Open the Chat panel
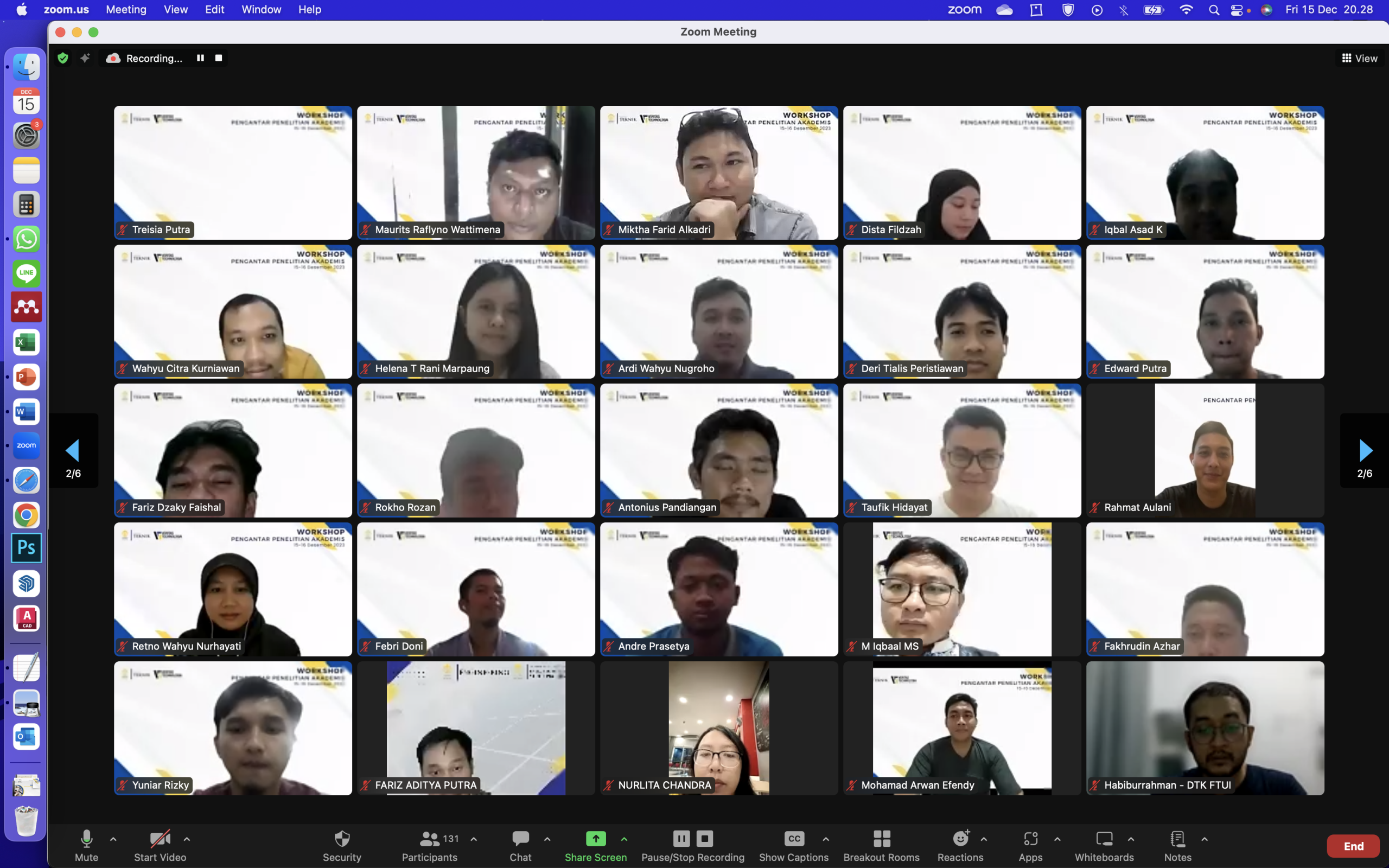The image size is (1389, 868). (x=520, y=845)
